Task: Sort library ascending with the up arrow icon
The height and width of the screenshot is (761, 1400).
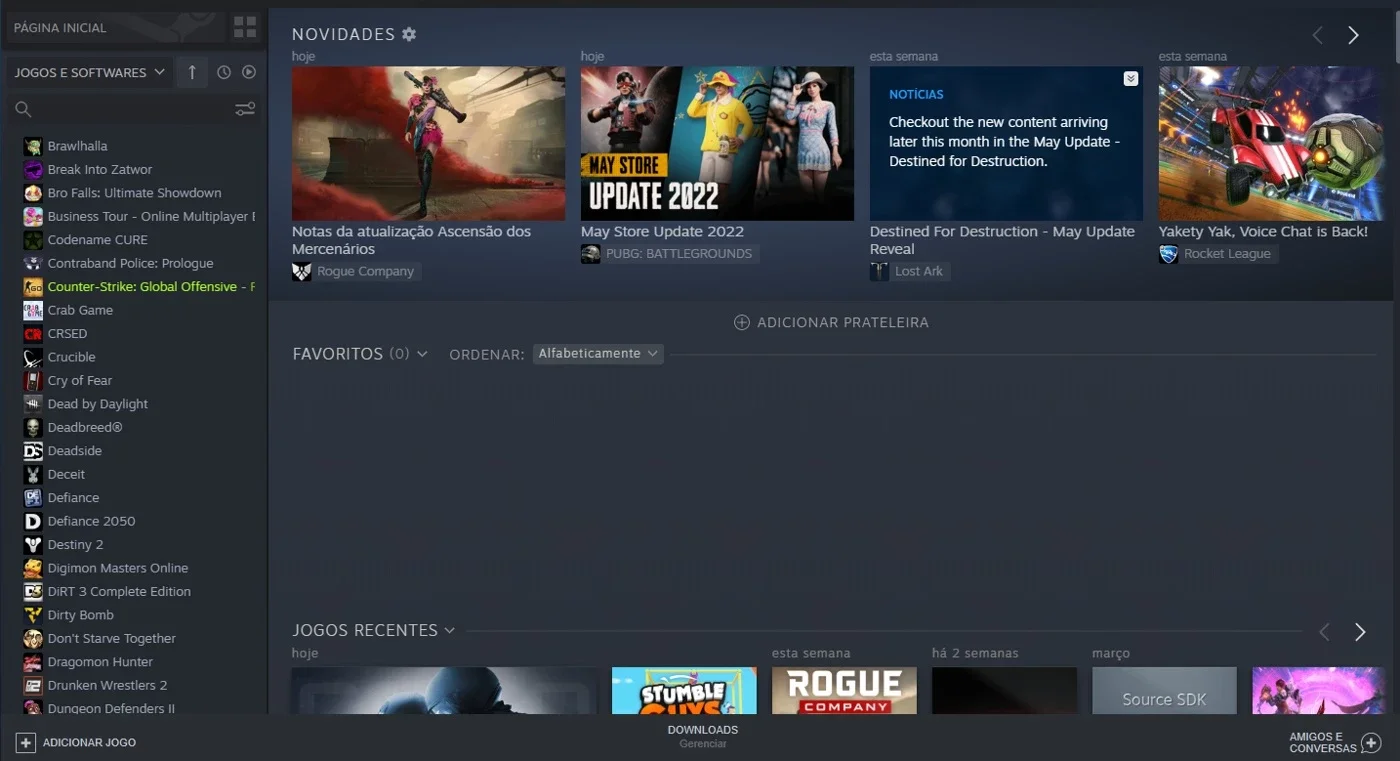Action: [192, 72]
